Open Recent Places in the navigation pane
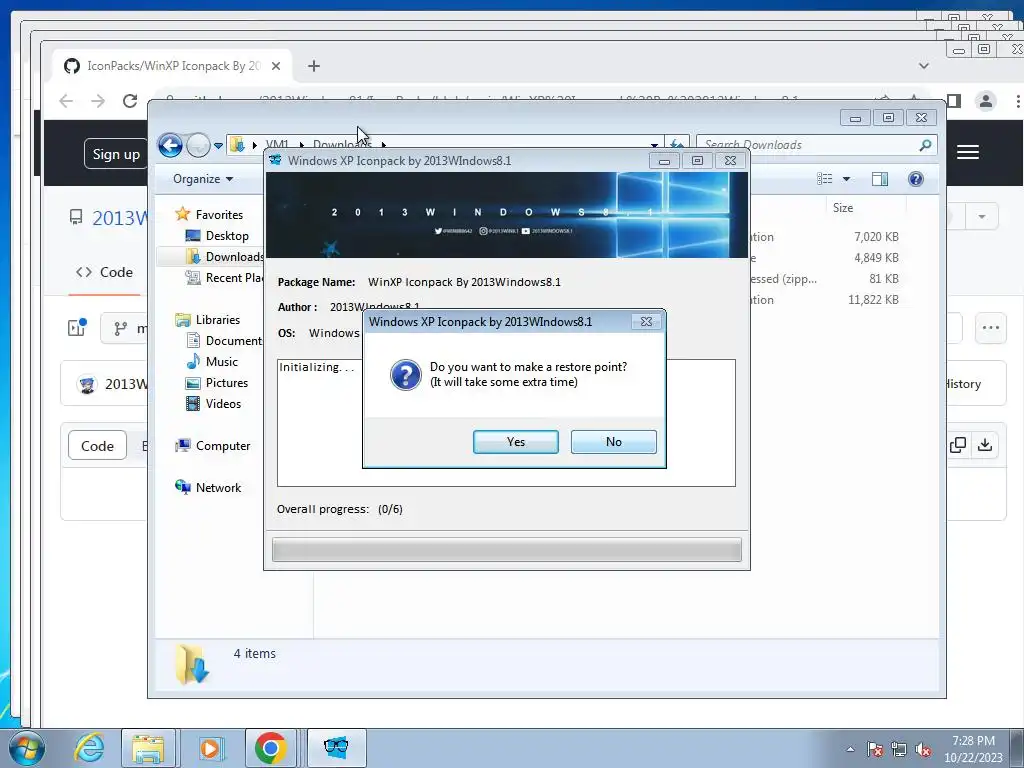 tap(225, 278)
